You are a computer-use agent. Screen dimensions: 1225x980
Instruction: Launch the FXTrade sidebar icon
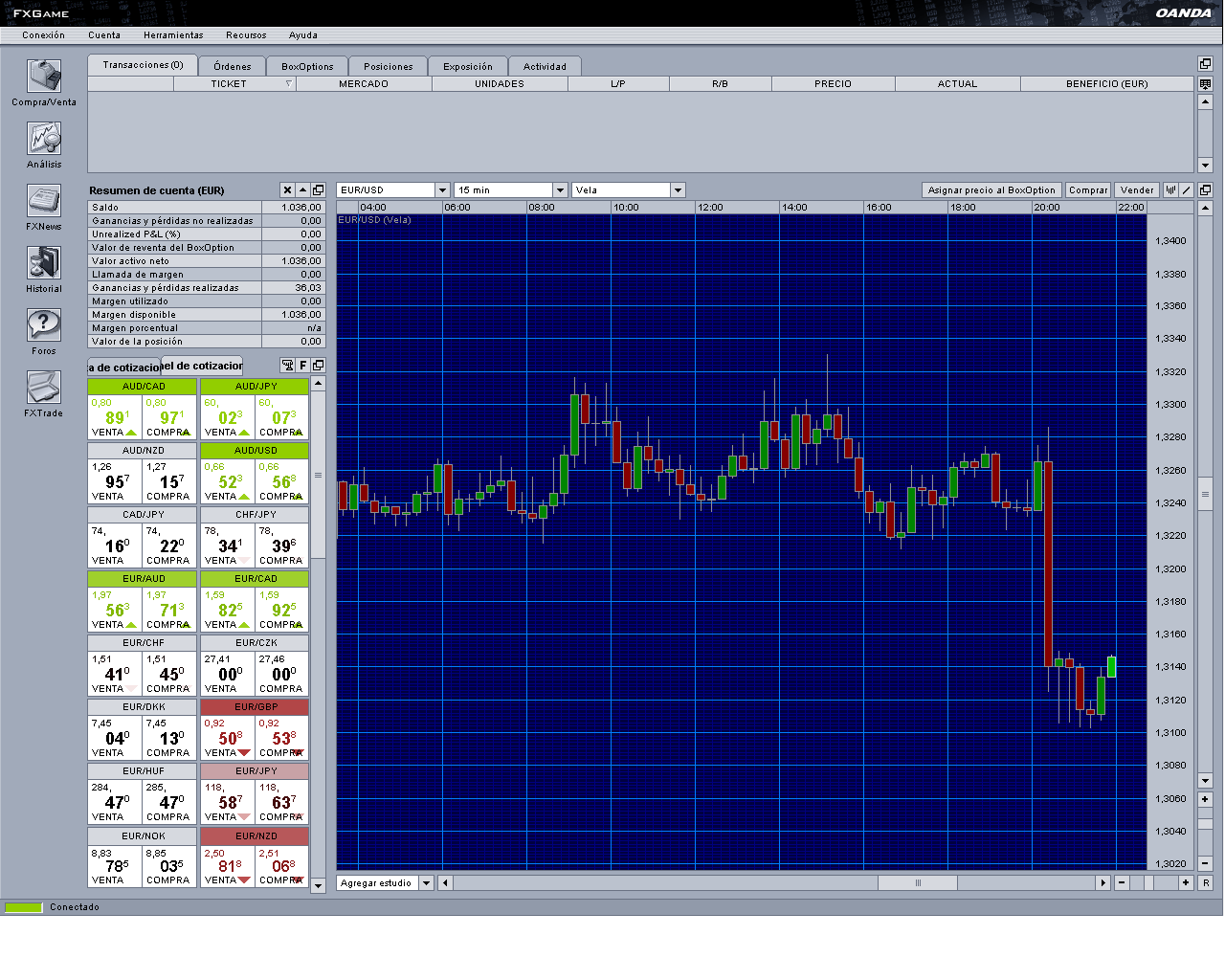(x=44, y=388)
